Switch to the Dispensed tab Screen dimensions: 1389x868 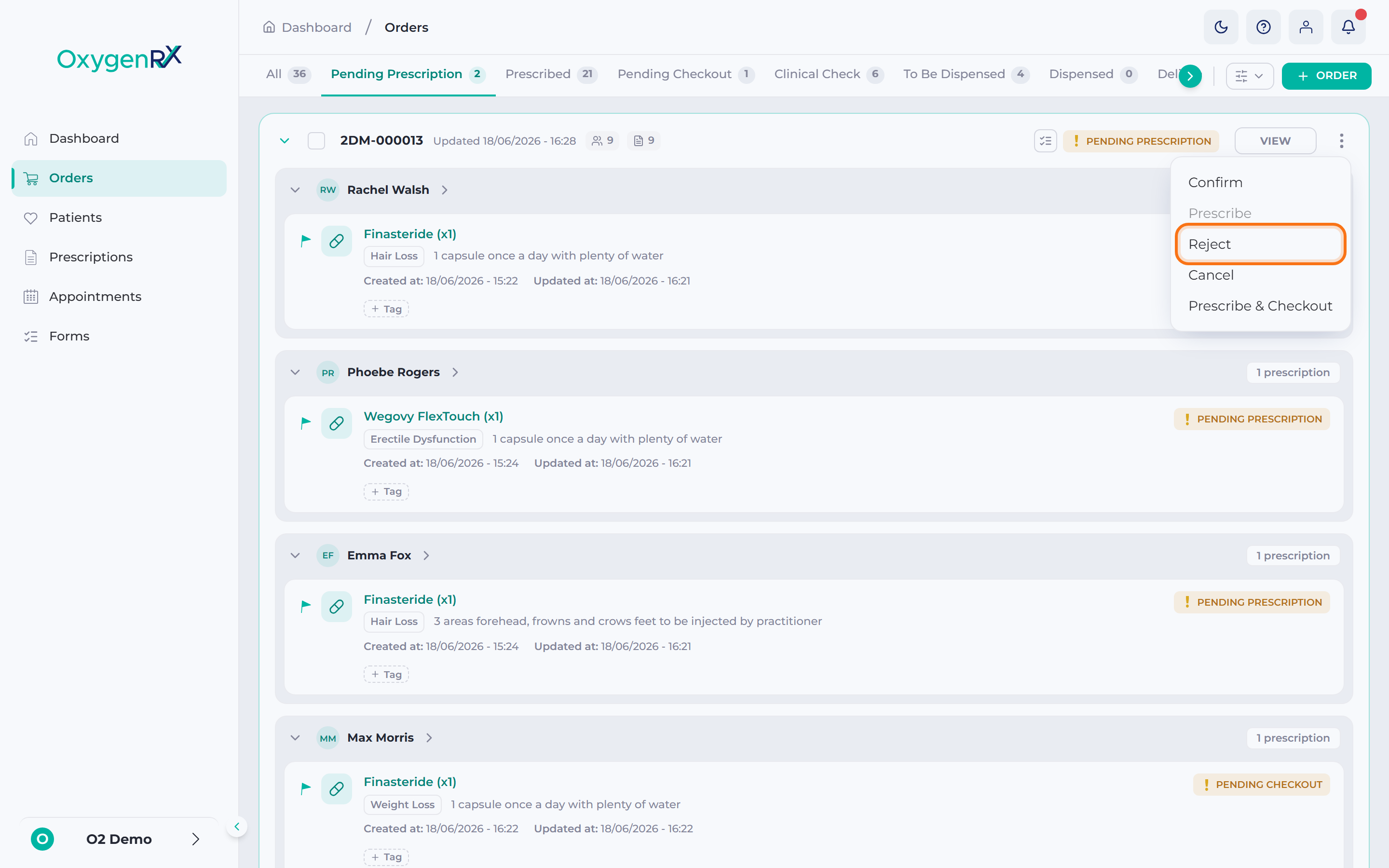click(x=1093, y=74)
